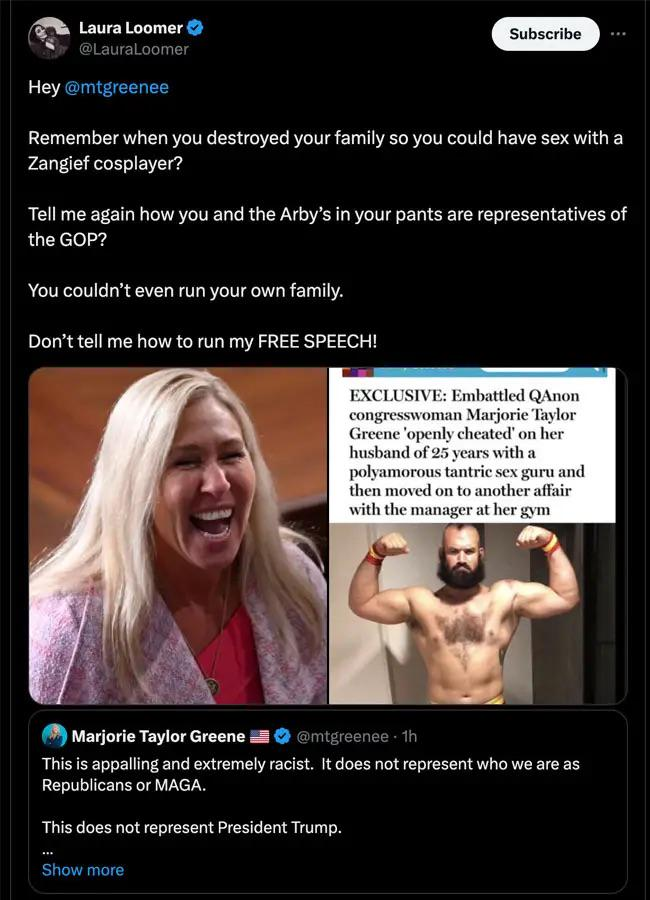Viewport: 650px width, 900px height.
Task: Click the ellipsis above Show more
Action: pos(47,852)
